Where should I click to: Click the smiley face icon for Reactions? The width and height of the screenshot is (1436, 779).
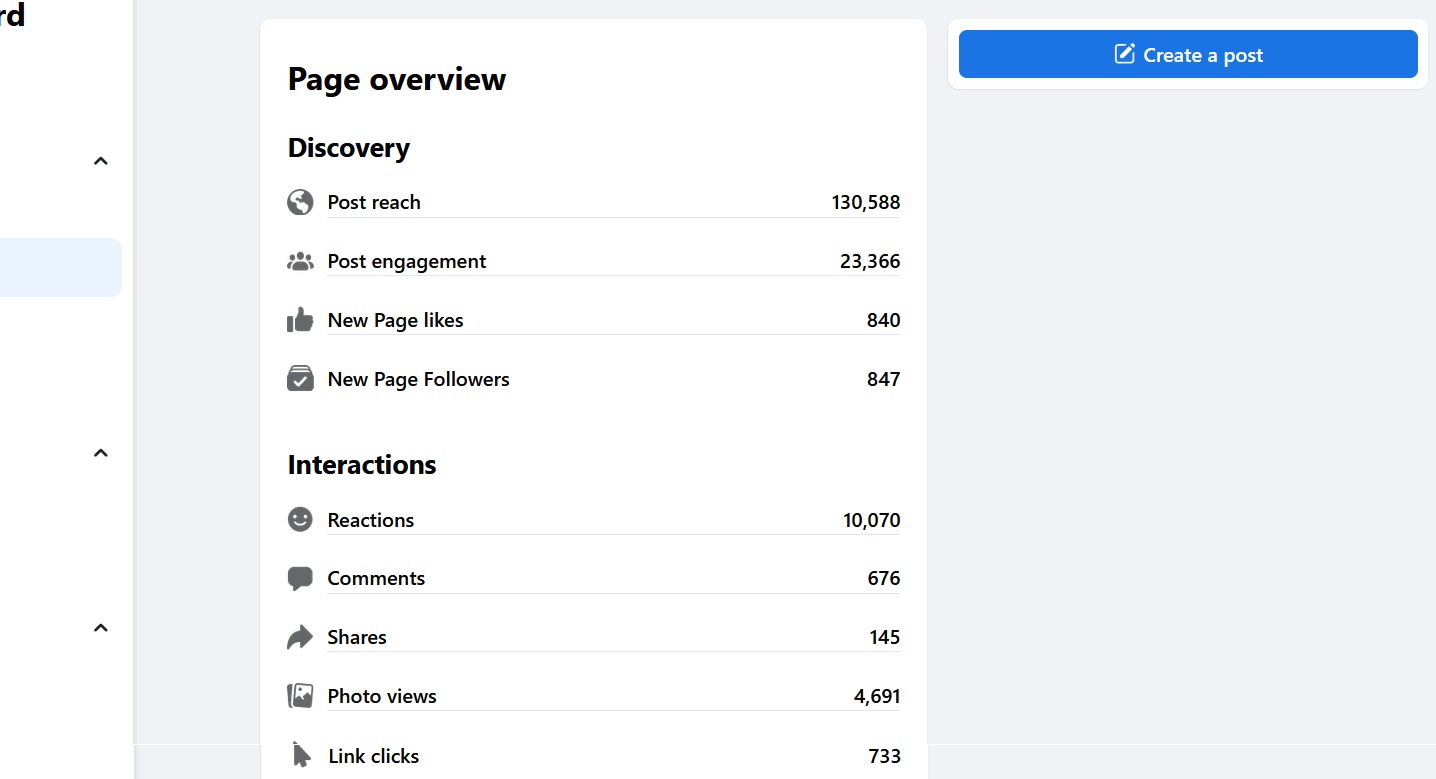[x=300, y=520]
